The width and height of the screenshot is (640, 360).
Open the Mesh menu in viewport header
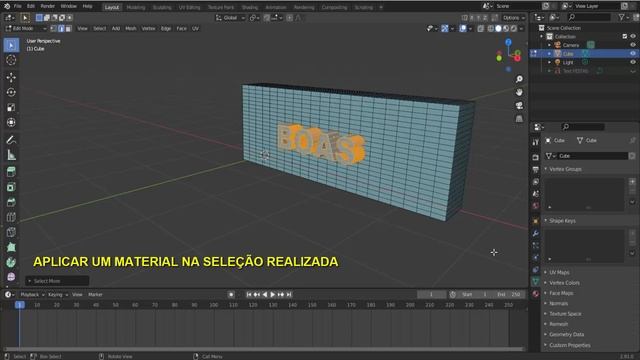131,29
